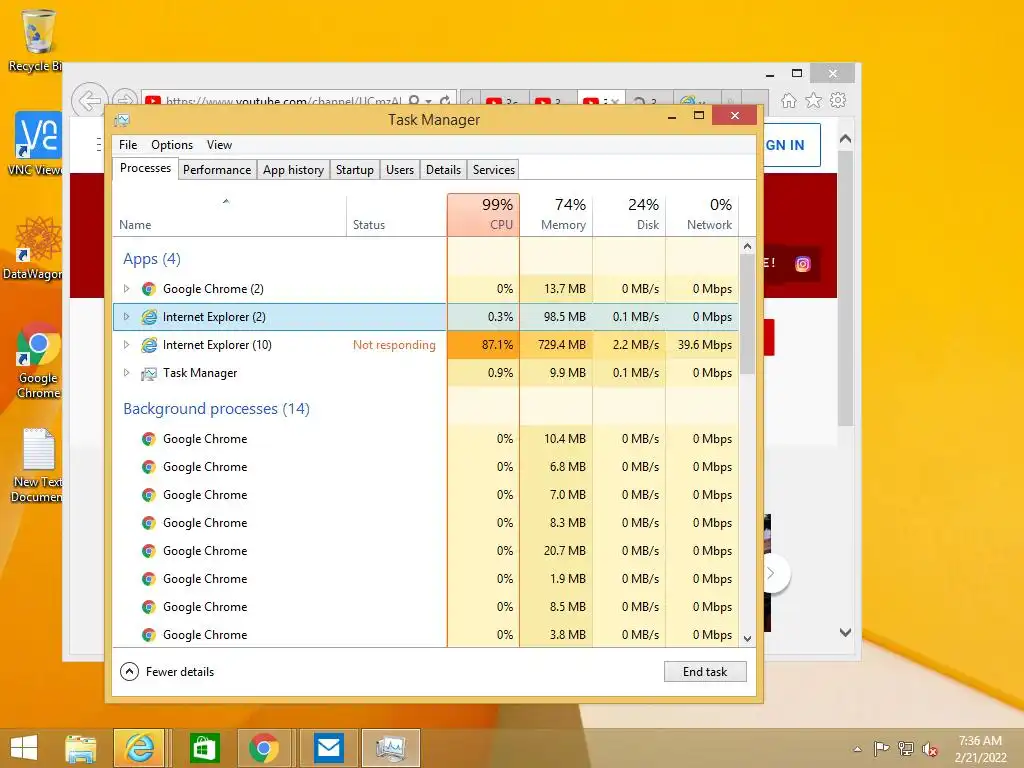Select the Google Chrome desktop shortcut

pos(38,360)
